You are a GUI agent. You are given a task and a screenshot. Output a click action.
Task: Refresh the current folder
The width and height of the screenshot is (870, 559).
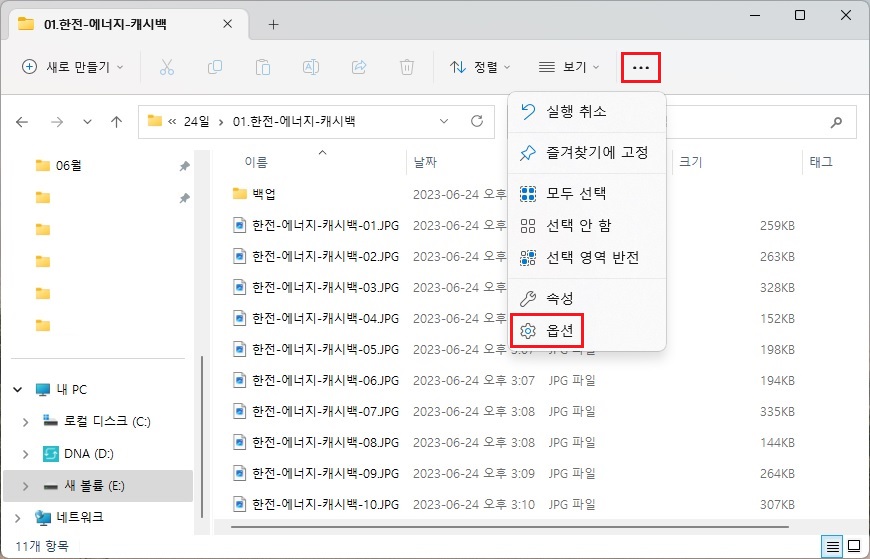[477, 121]
